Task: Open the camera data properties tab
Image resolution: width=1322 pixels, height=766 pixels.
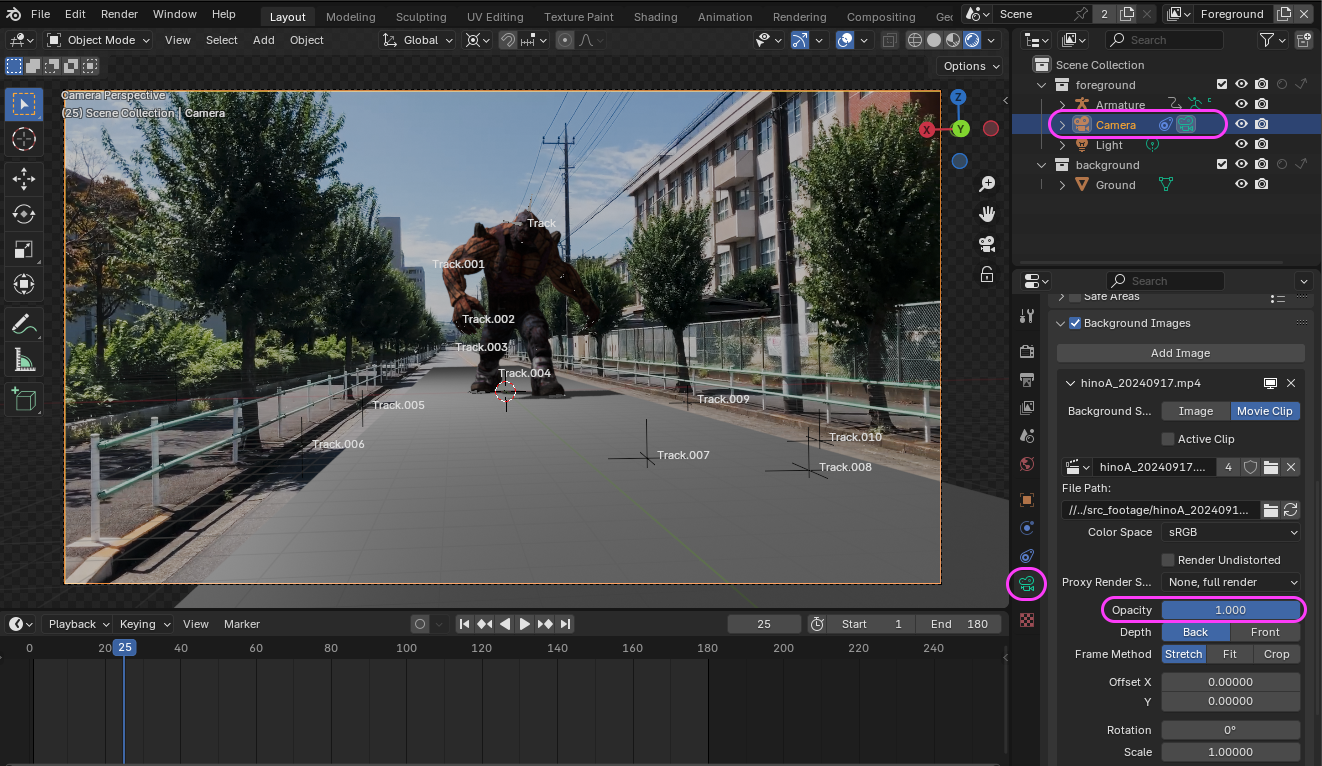Action: tap(1026, 583)
